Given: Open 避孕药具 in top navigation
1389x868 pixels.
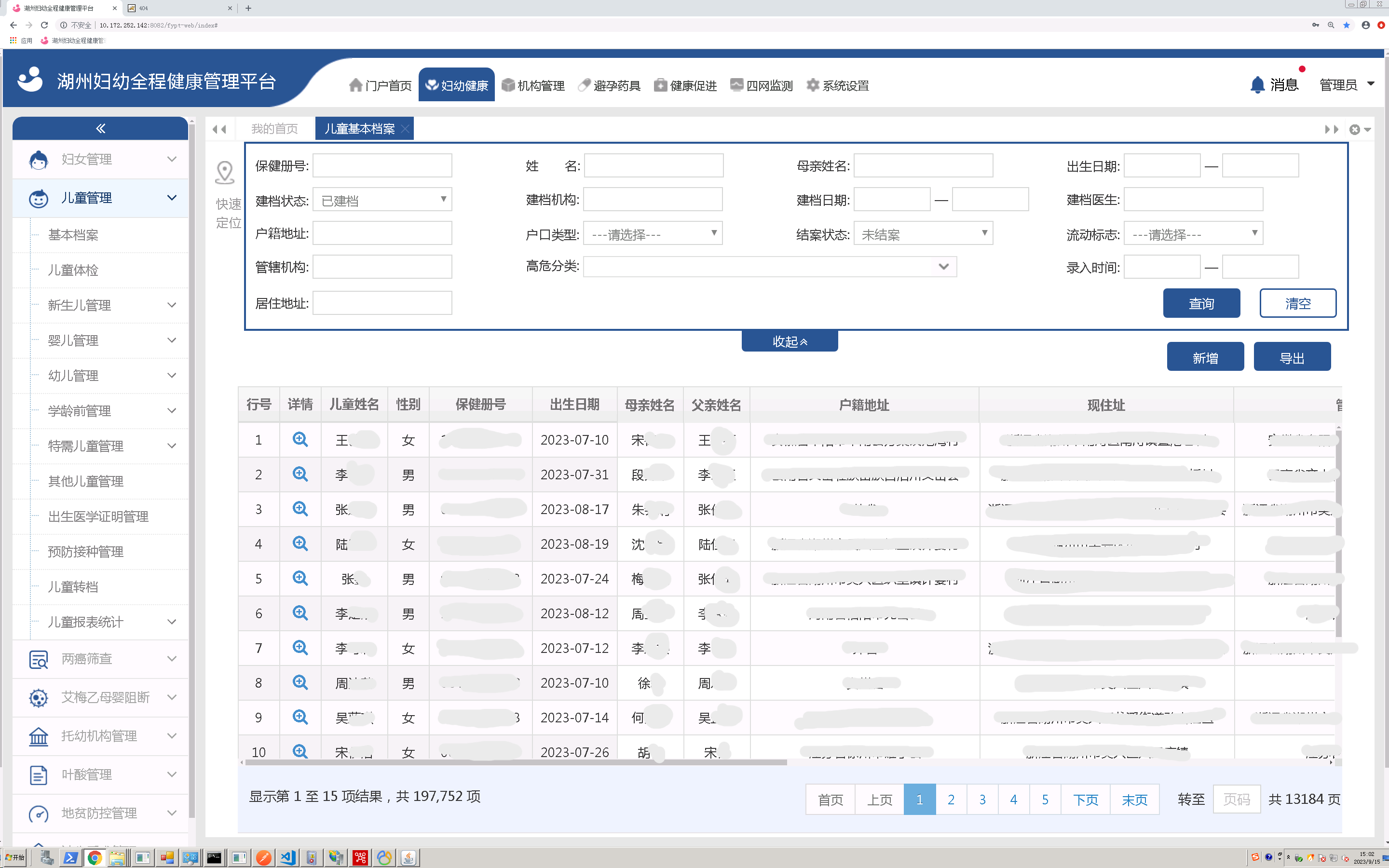Looking at the screenshot, I should tap(609, 85).
